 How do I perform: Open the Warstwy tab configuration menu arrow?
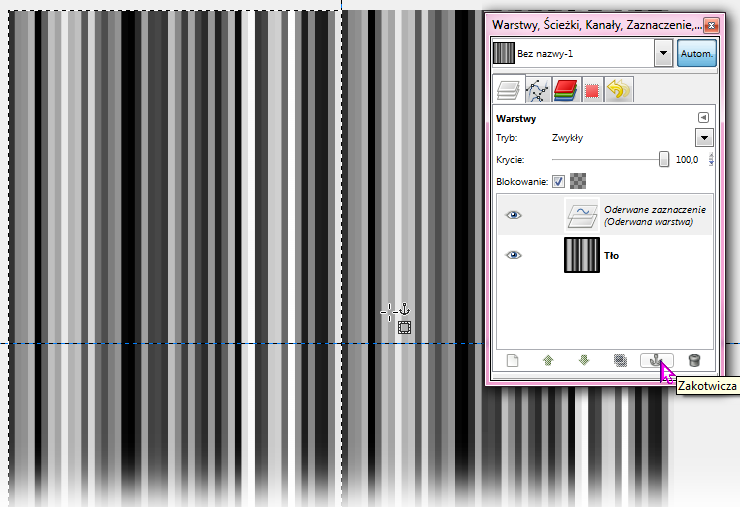click(x=703, y=118)
